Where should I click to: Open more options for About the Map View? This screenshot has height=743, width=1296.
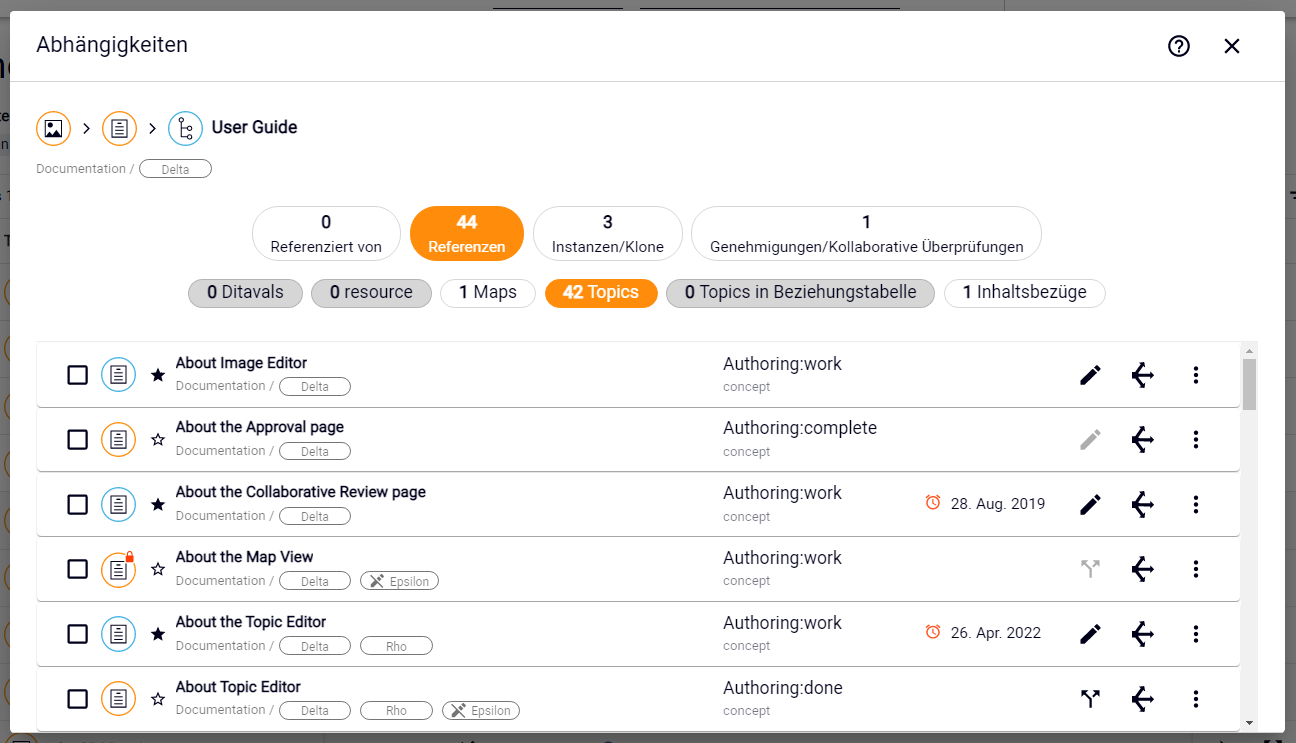tap(1196, 569)
